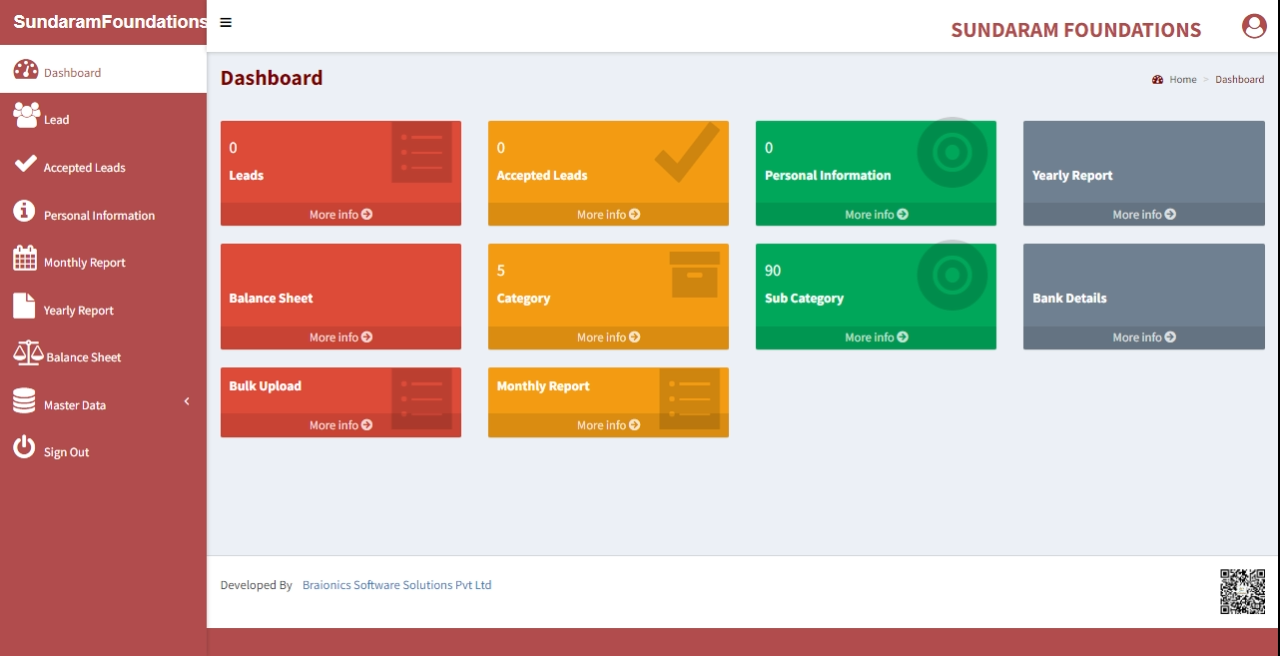Click the Personal Information card title

click(828, 175)
